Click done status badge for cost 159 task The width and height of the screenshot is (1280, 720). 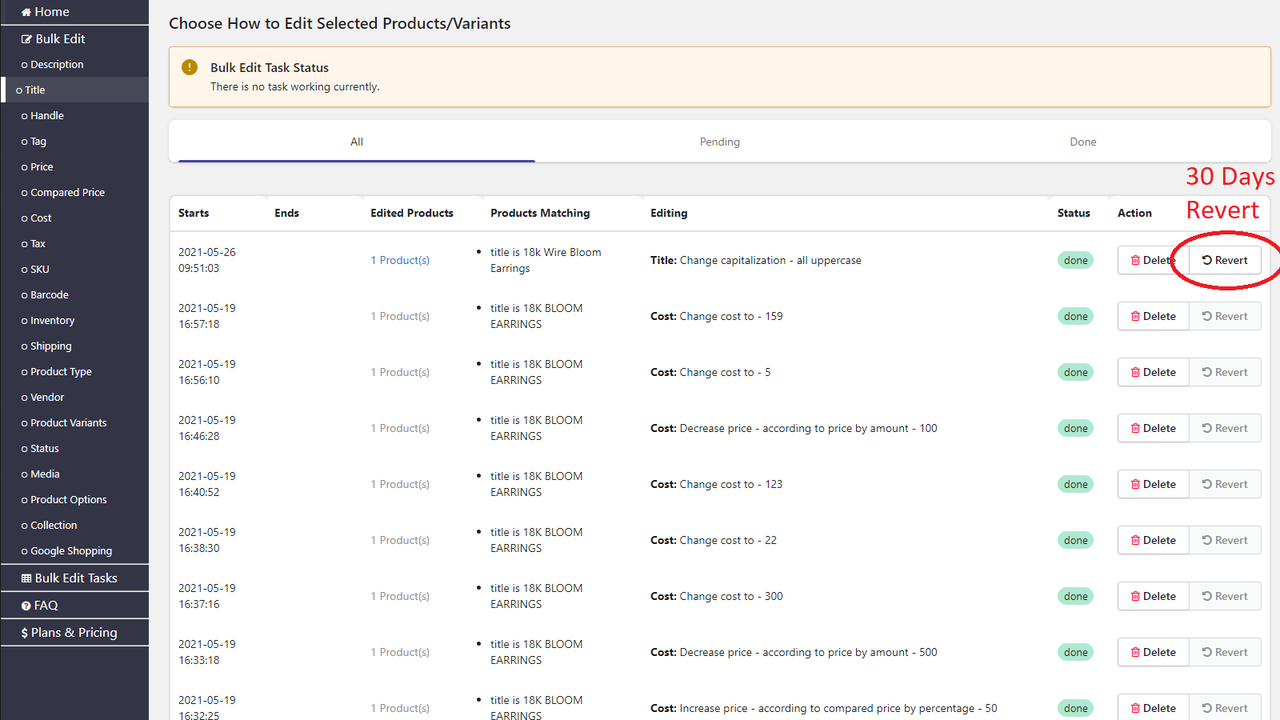1076,316
